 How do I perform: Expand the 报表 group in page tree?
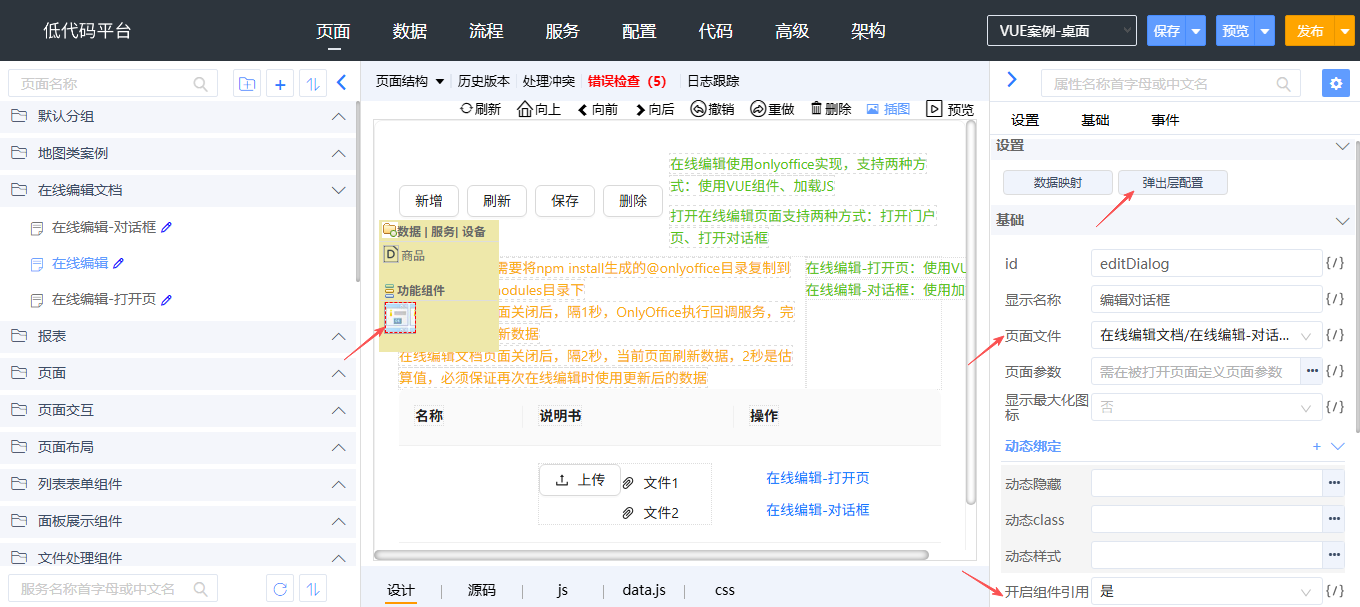point(338,337)
